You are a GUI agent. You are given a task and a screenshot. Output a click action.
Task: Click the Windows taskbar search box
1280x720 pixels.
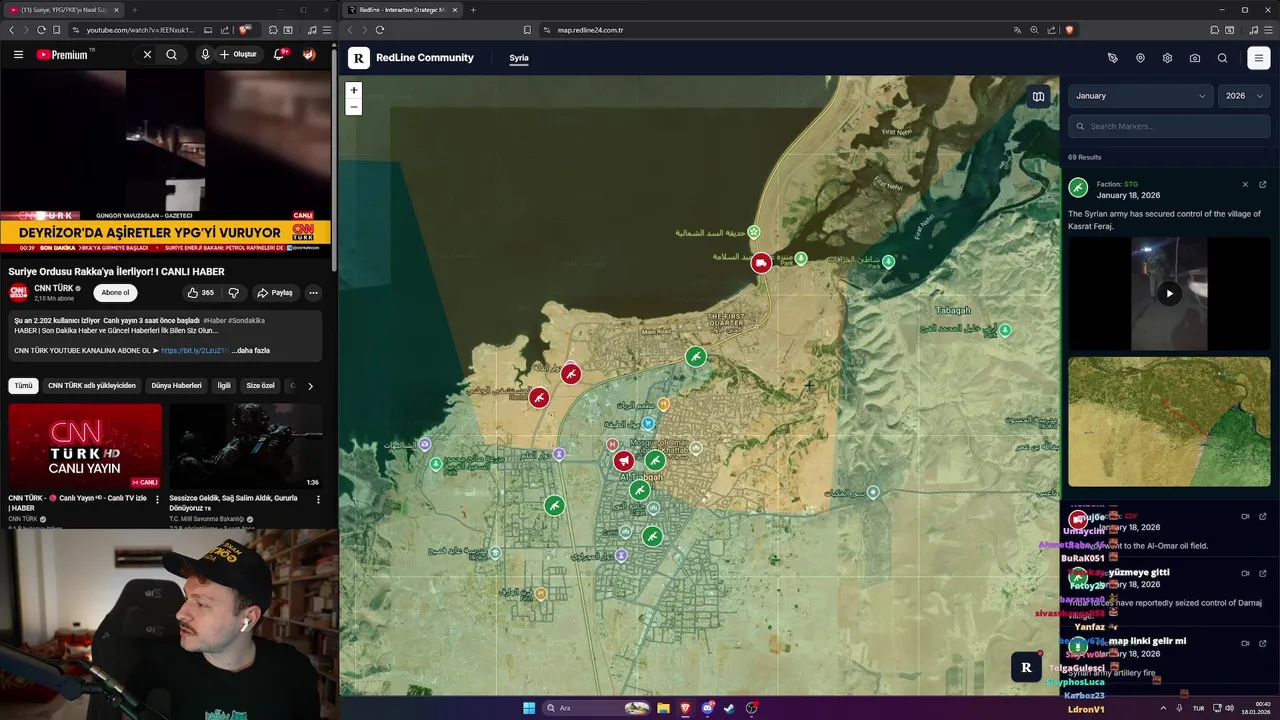(597, 708)
